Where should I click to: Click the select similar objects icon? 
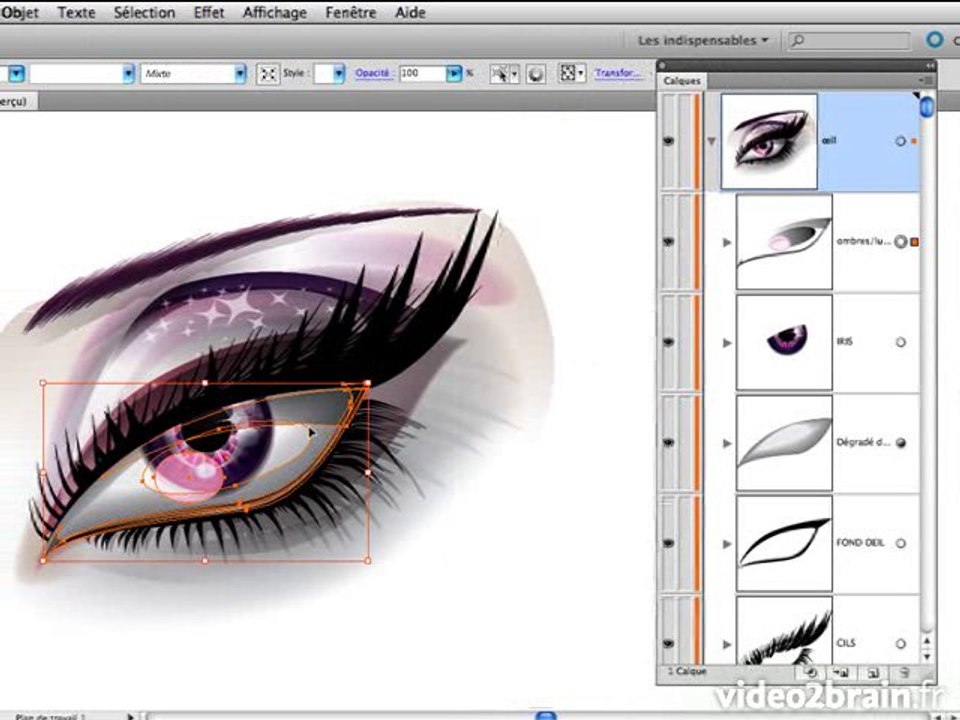[504, 74]
